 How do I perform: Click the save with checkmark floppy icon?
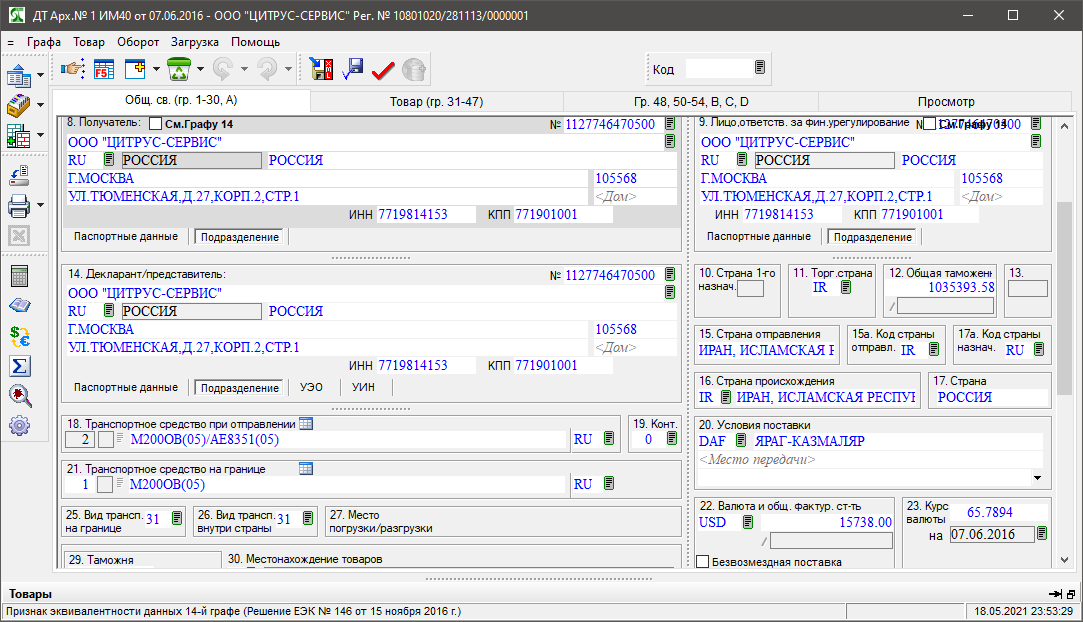pos(352,69)
